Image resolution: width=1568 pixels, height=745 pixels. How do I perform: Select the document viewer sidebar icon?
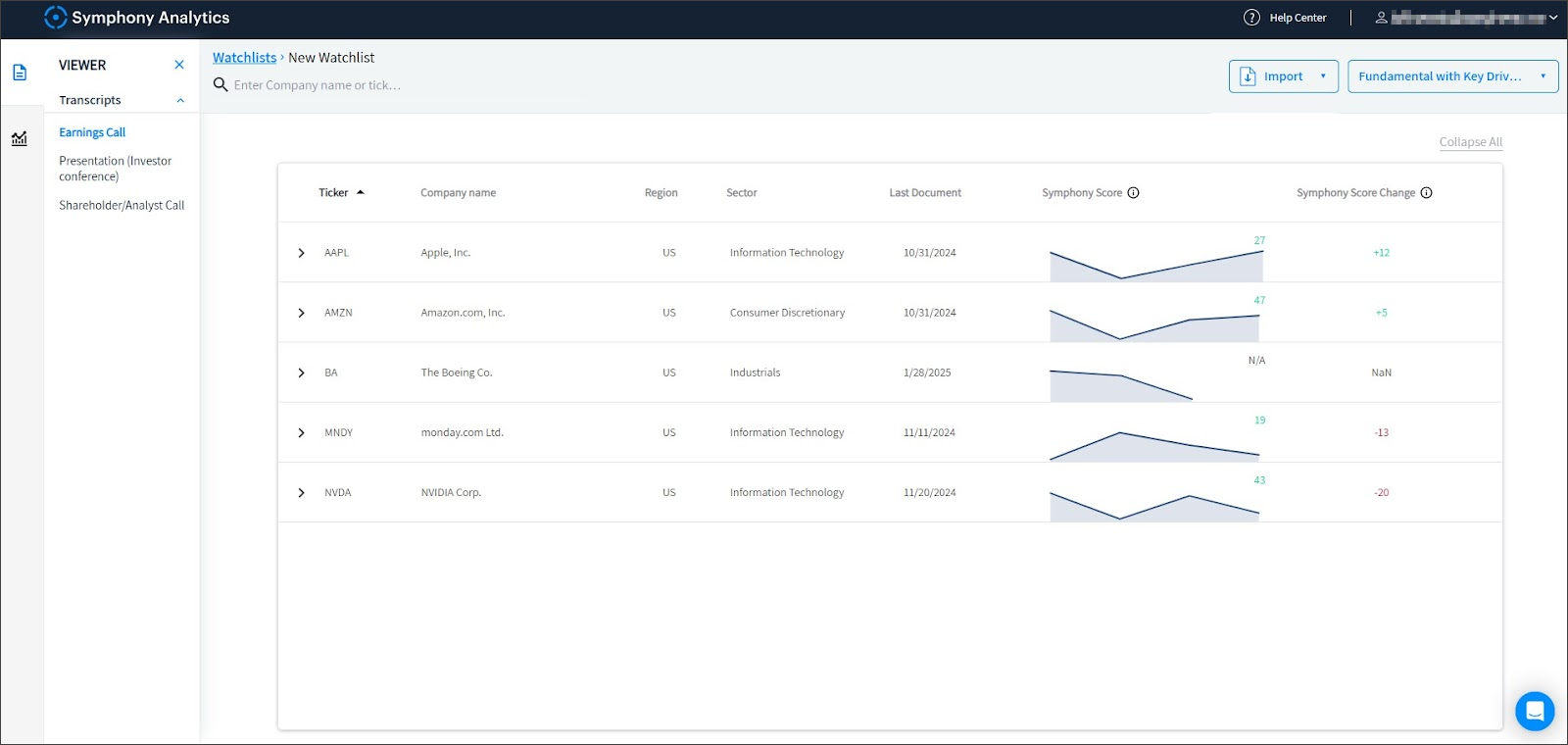[x=20, y=73]
